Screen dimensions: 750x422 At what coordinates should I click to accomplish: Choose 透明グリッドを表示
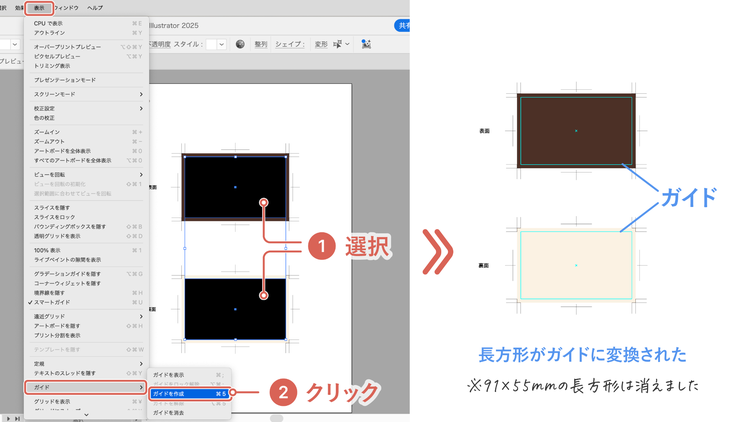(87, 236)
